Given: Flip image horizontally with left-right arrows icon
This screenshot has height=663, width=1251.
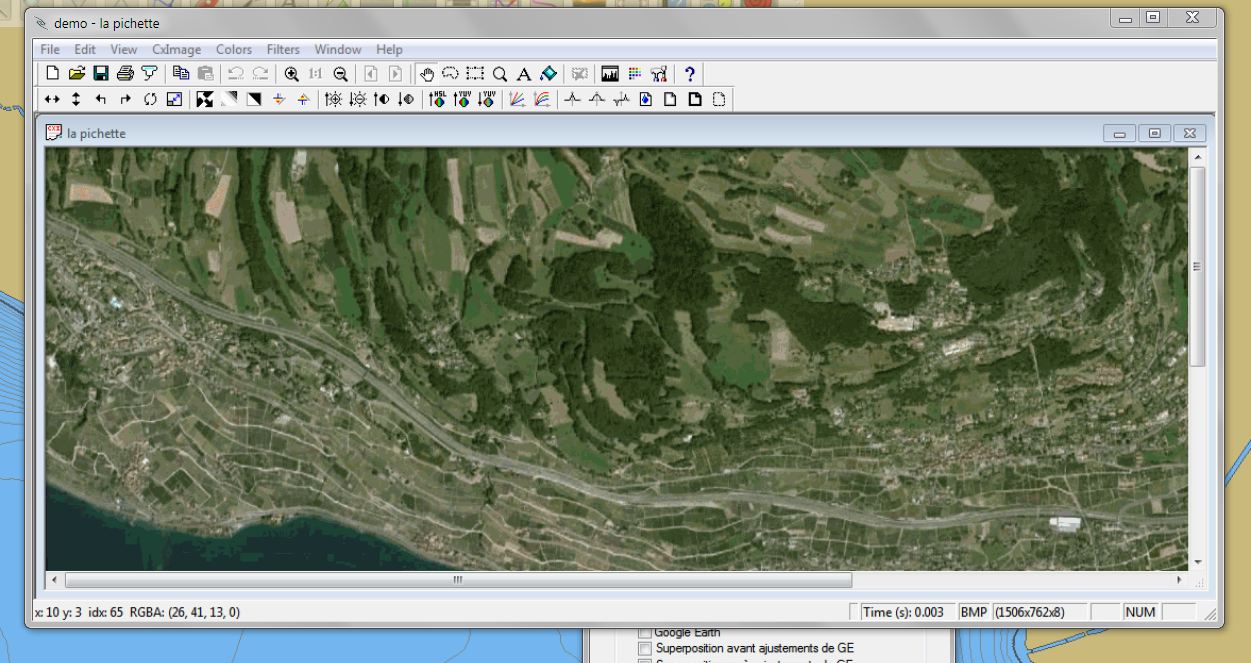Looking at the screenshot, I should coord(53,99).
